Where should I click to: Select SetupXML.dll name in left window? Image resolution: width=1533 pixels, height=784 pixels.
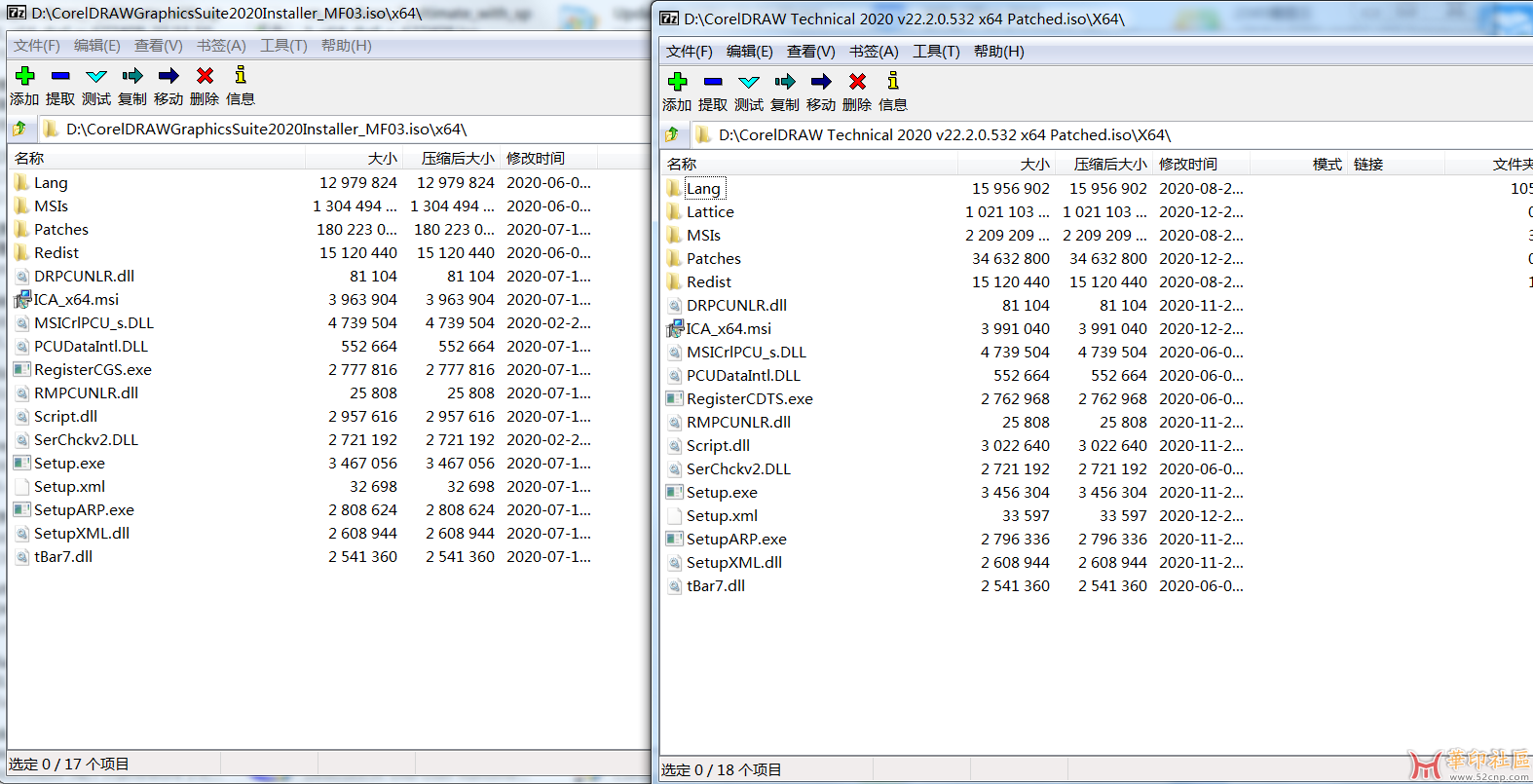tap(82, 533)
